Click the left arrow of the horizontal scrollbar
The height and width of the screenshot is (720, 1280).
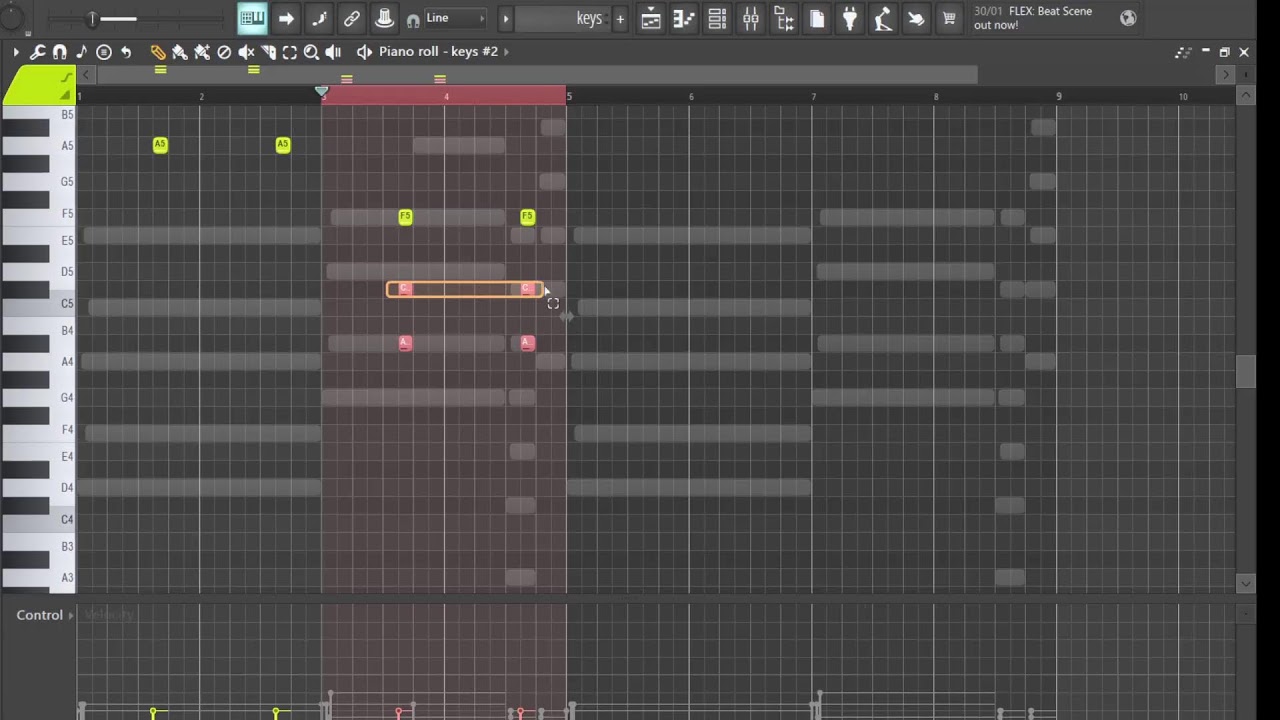coord(86,75)
